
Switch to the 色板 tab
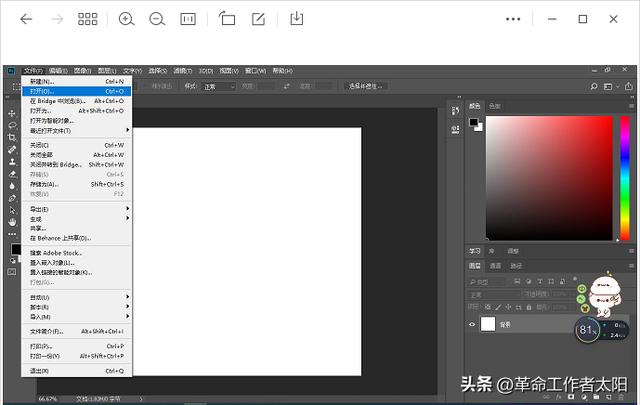495,106
